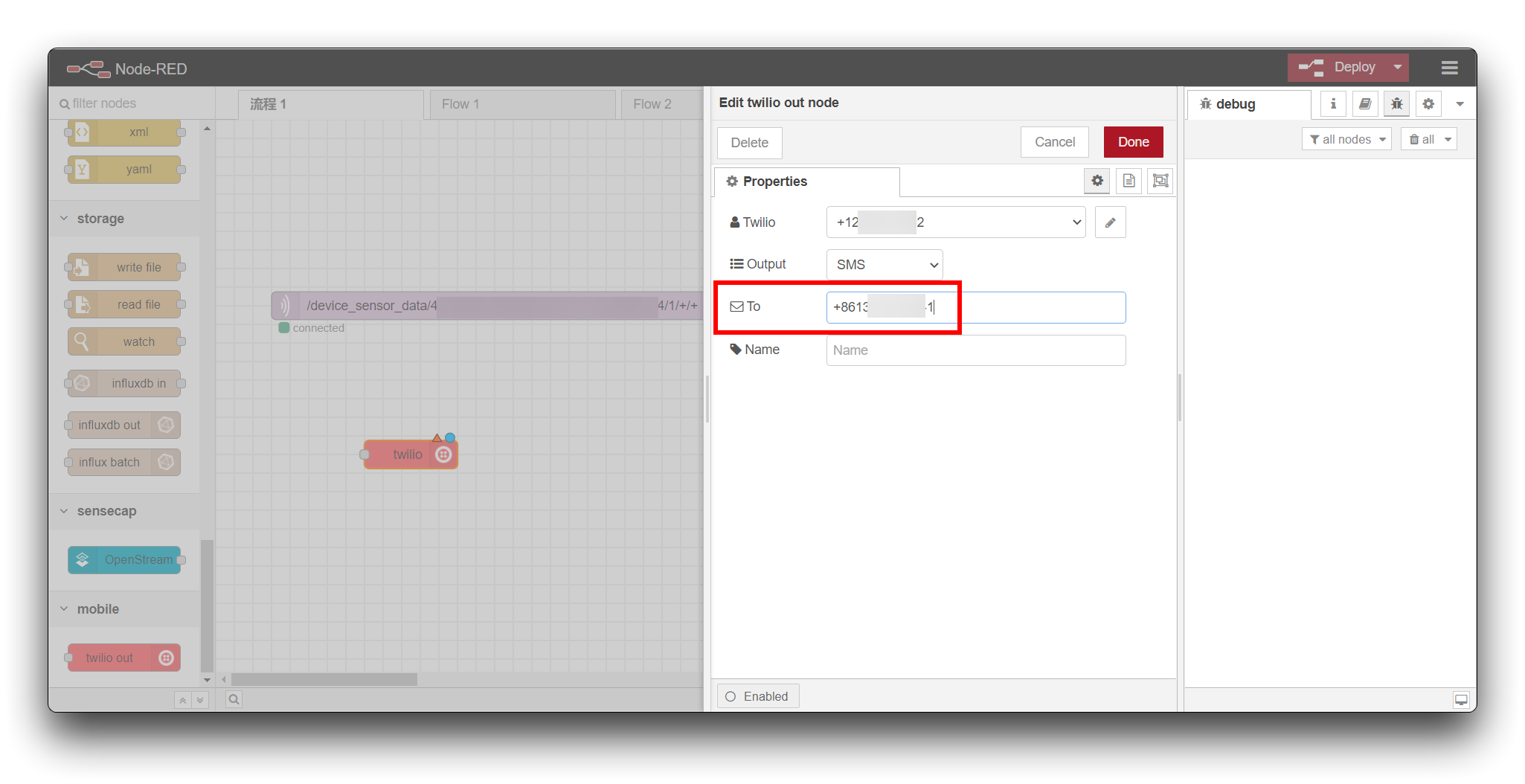Open the Deploy options dropdown arrow
1525x784 pixels.
(x=1398, y=67)
